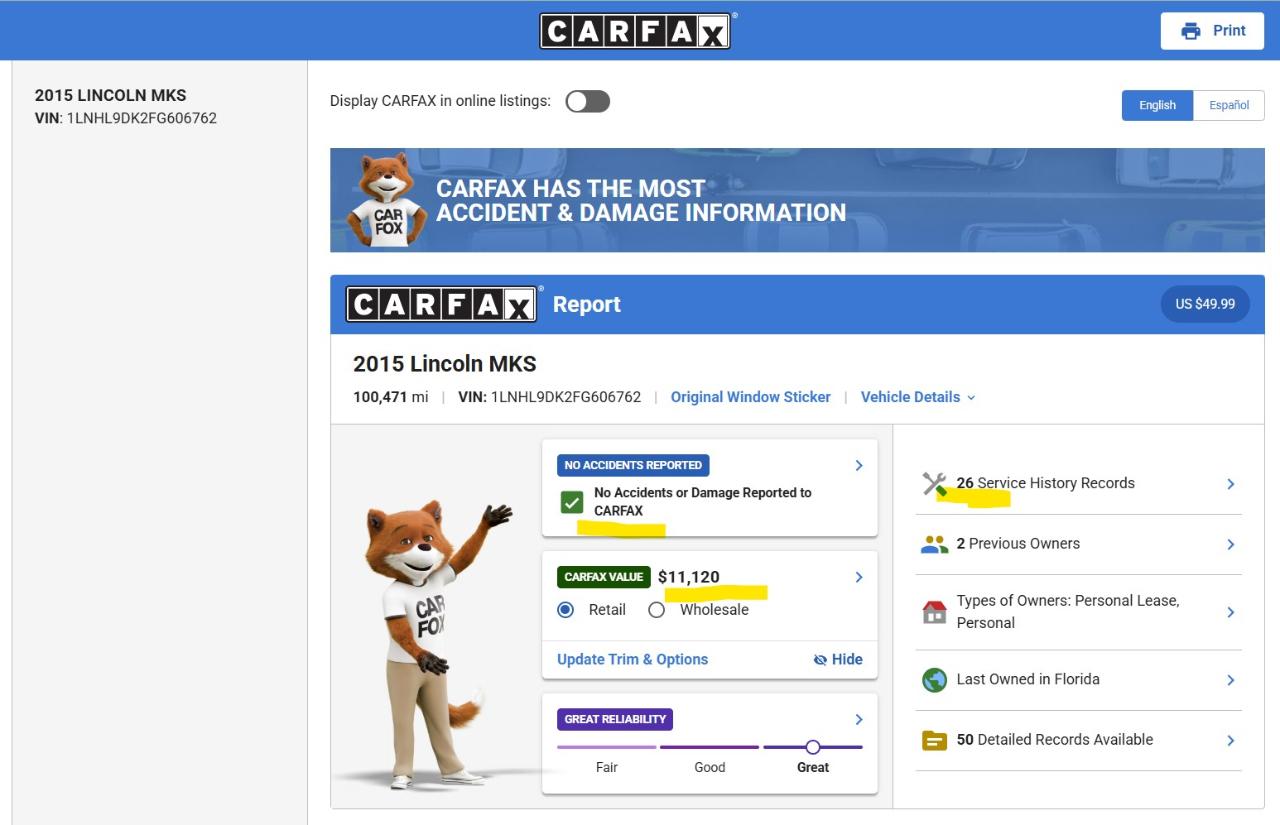
Task: Click the accident and damage information banner
Action: (797, 200)
